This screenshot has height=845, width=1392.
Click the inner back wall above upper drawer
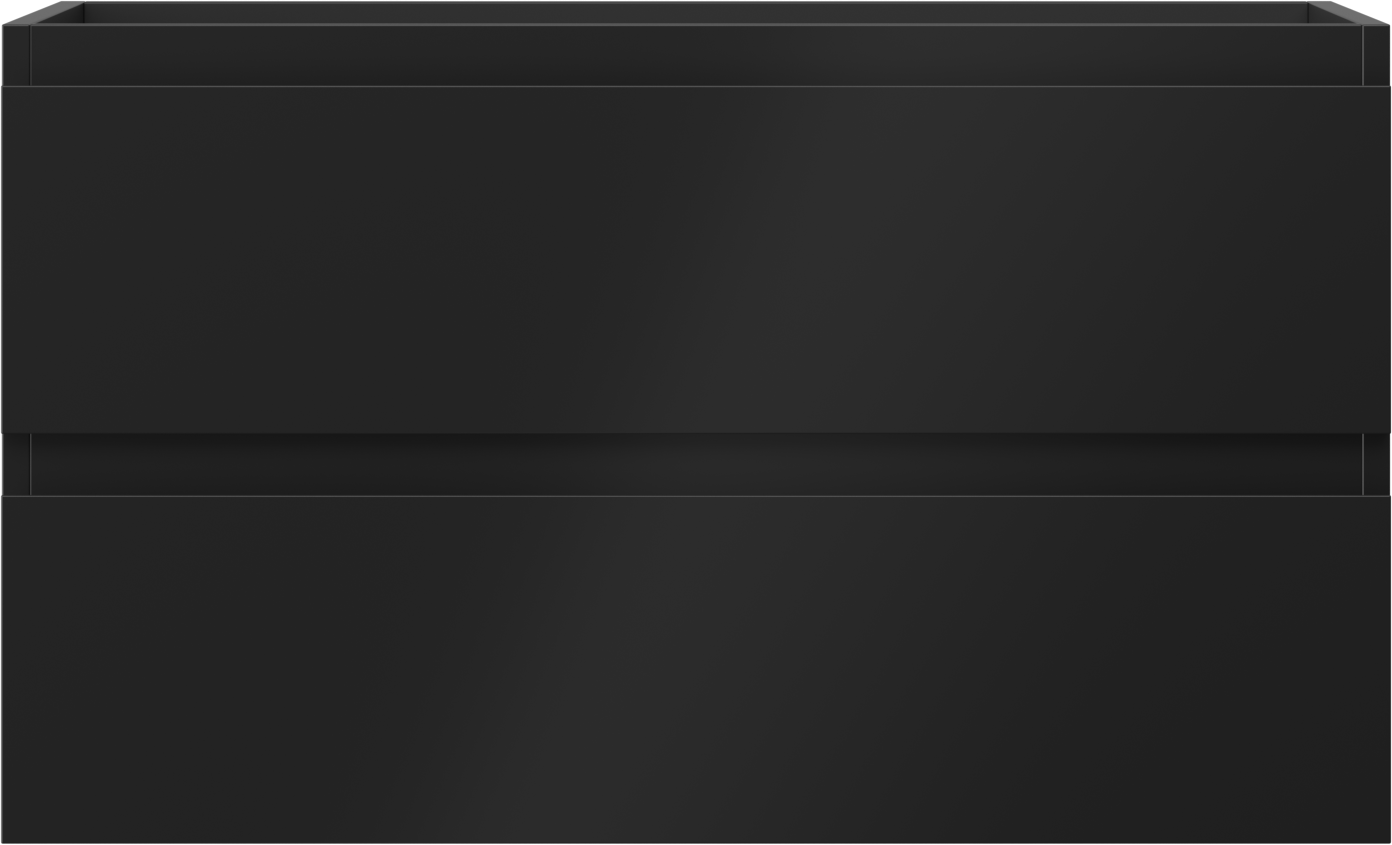pos(696,55)
